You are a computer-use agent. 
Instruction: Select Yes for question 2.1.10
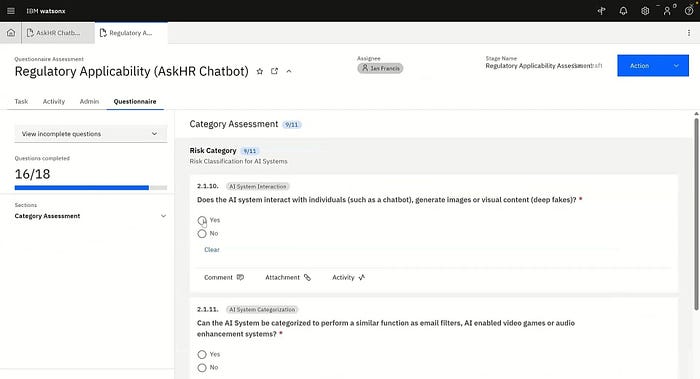coord(202,221)
